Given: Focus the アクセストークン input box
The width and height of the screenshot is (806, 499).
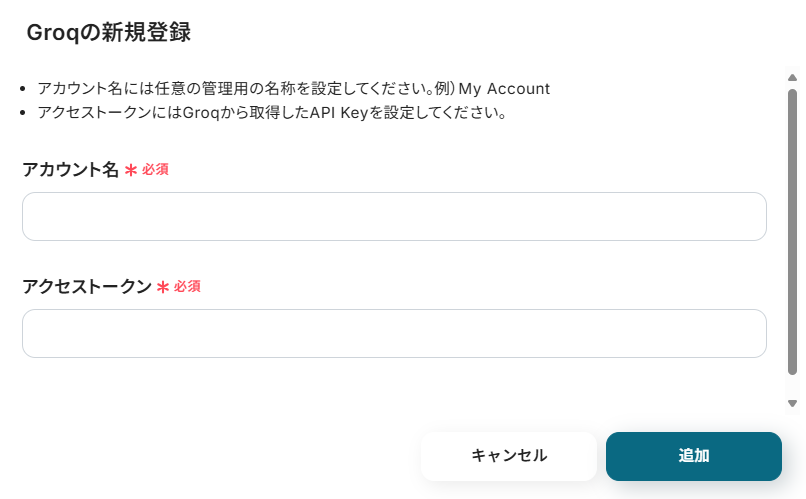Looking at the screenshot, I should click(x=394, y=333).
